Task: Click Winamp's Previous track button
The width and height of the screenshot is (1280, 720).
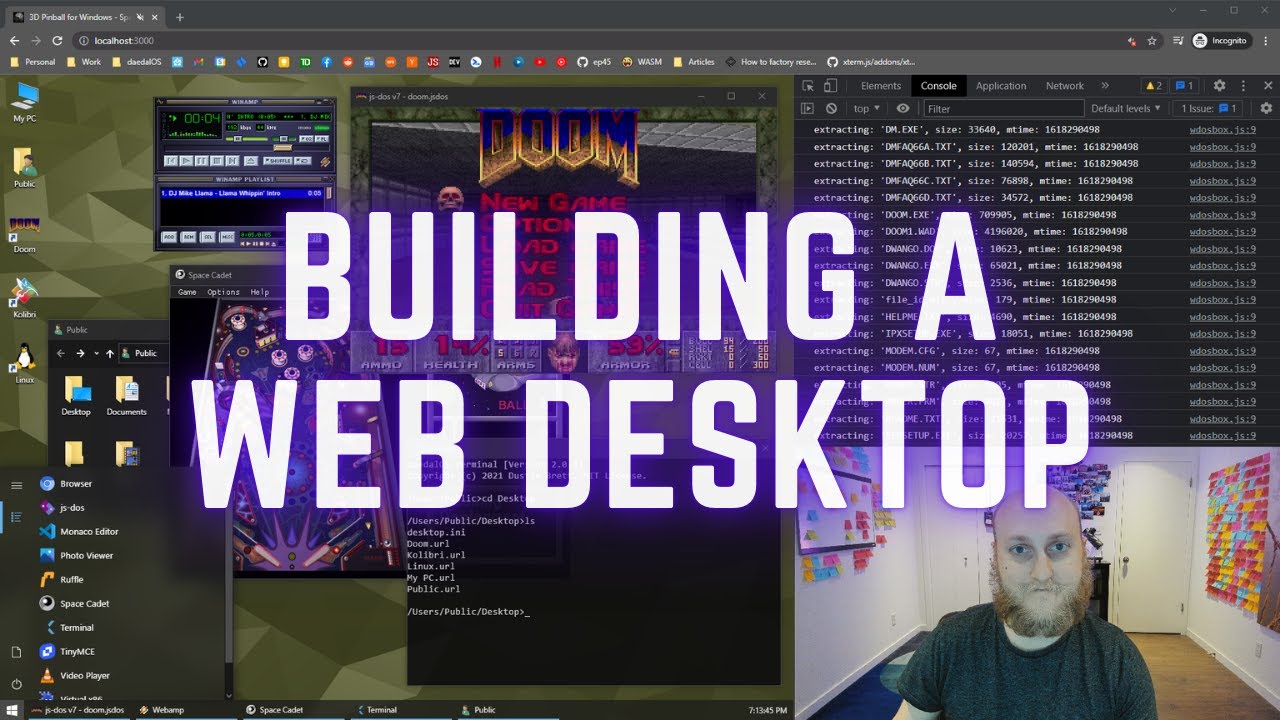Action: tap(171, 161)
